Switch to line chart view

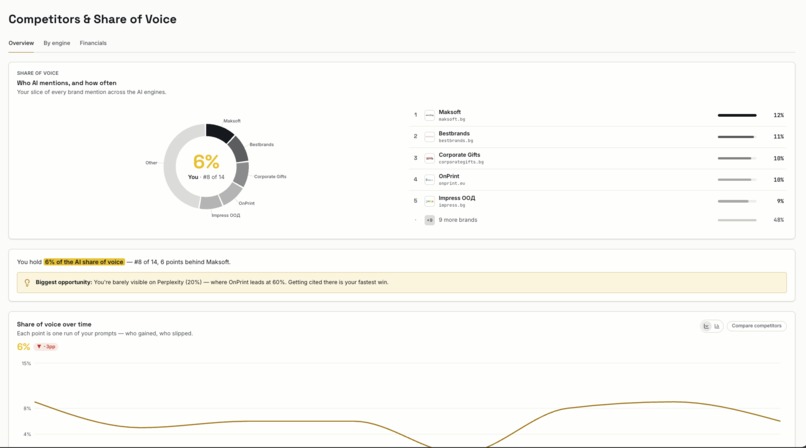pos(706,326)
